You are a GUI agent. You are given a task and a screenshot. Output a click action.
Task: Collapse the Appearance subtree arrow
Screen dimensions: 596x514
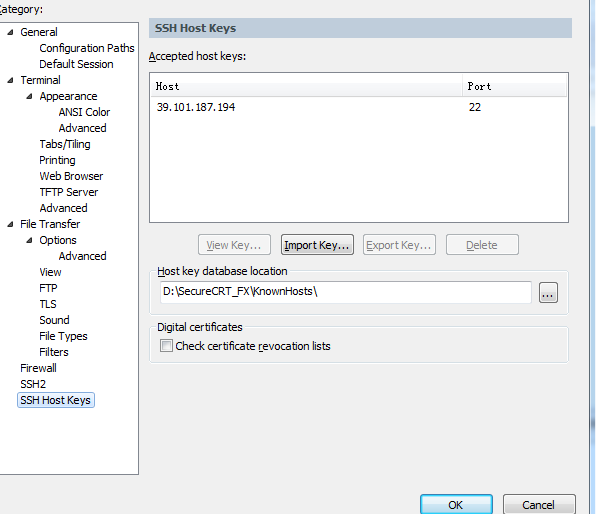click(29, 96)
